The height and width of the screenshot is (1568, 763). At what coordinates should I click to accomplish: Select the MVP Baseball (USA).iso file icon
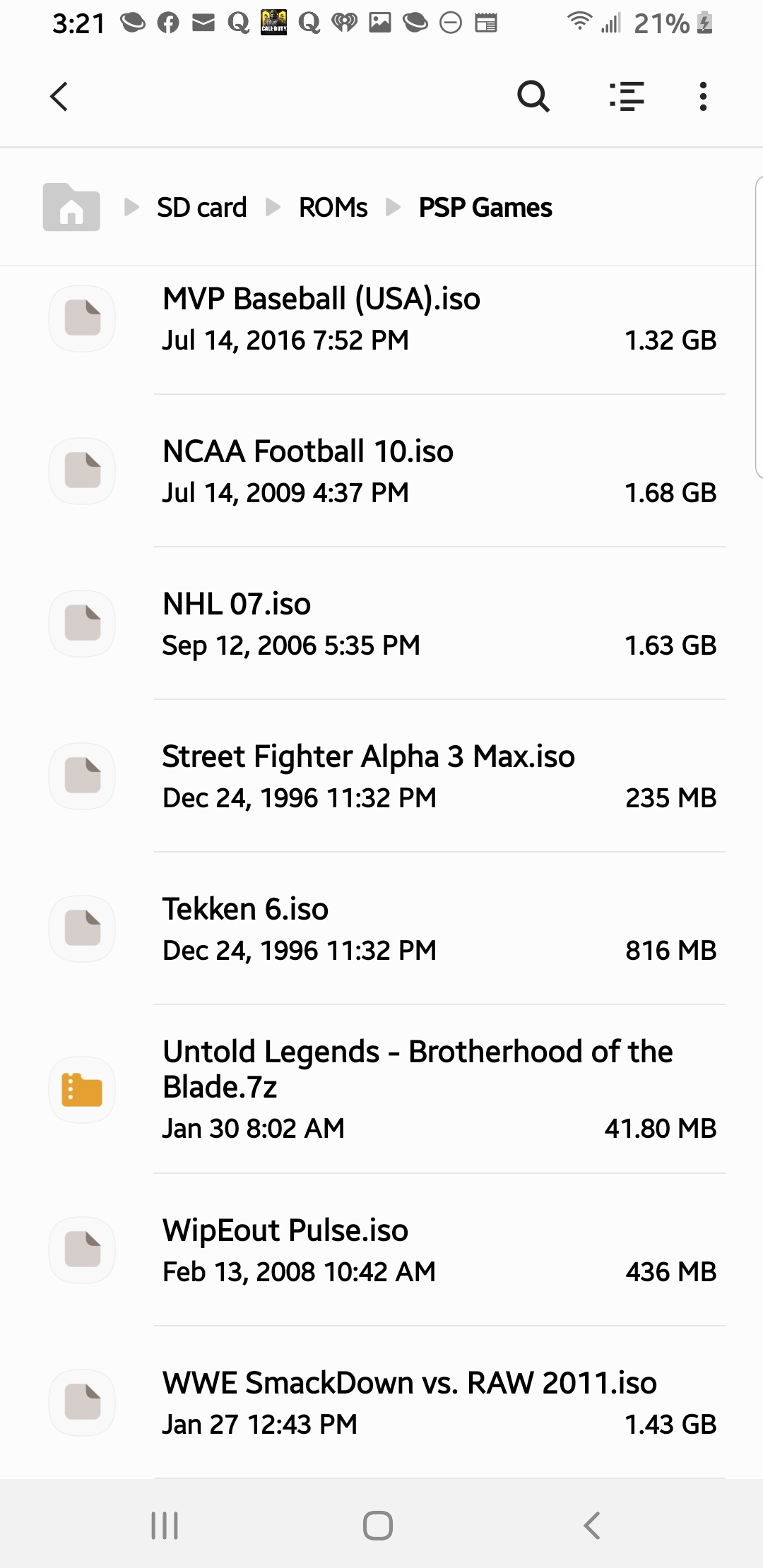pos(83,319)
